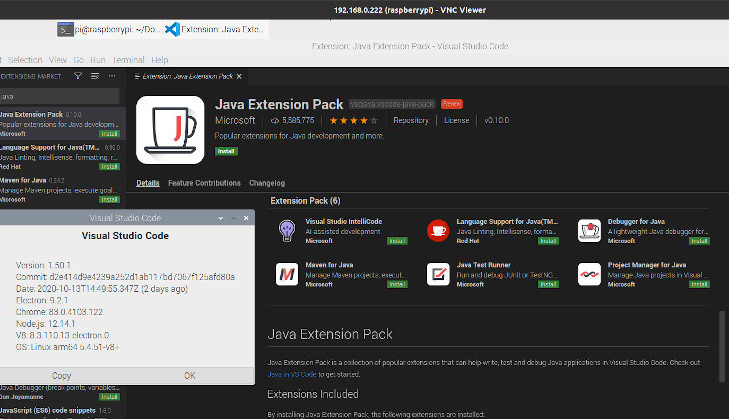
Task: Select Maven for Java in sidebar list
Action: click(63, 190)
